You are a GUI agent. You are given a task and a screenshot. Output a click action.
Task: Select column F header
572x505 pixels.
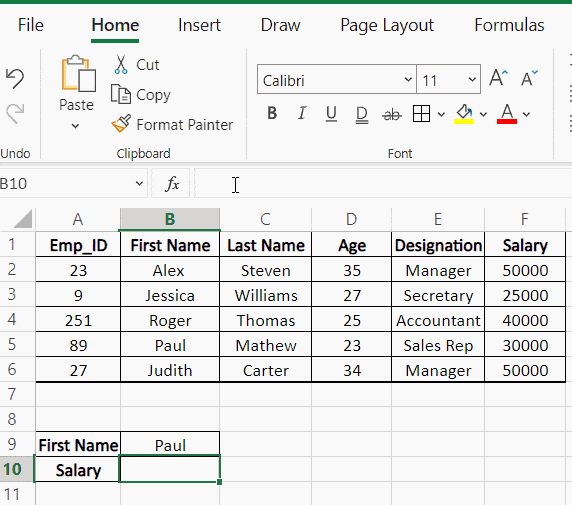pos(525,219)
